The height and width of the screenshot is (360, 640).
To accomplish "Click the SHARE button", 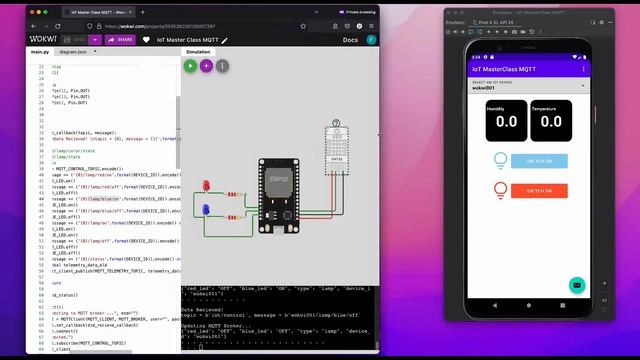I will 120,40.
